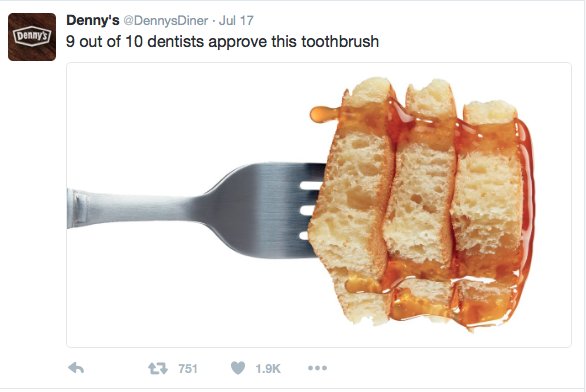Click the syrup drip on the pancakes
The height and width of the screenshot is (392, 586).
point(324,114)
